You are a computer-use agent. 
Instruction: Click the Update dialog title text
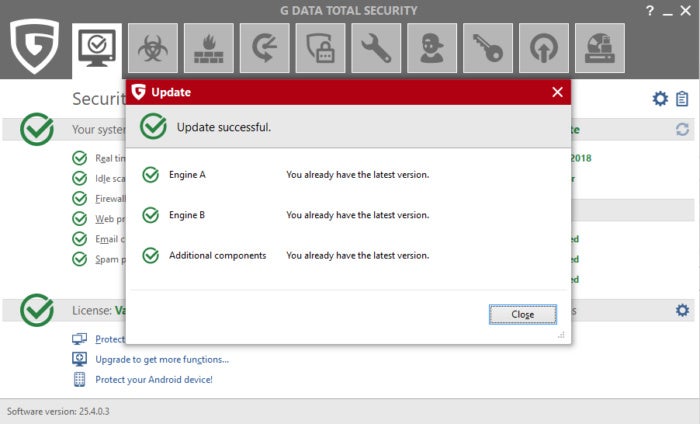[171, 92]
